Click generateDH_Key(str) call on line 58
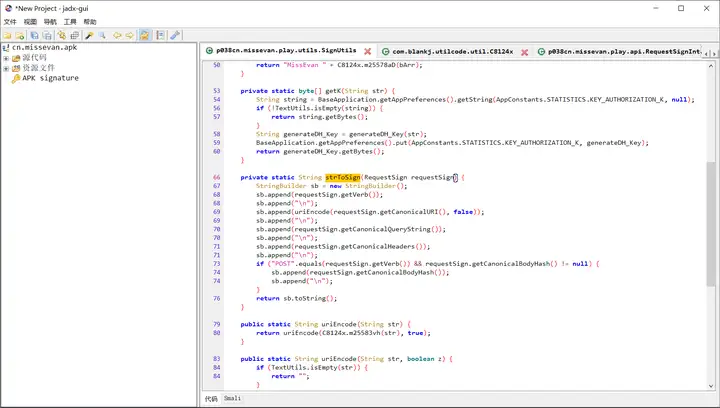 (388, 134)
